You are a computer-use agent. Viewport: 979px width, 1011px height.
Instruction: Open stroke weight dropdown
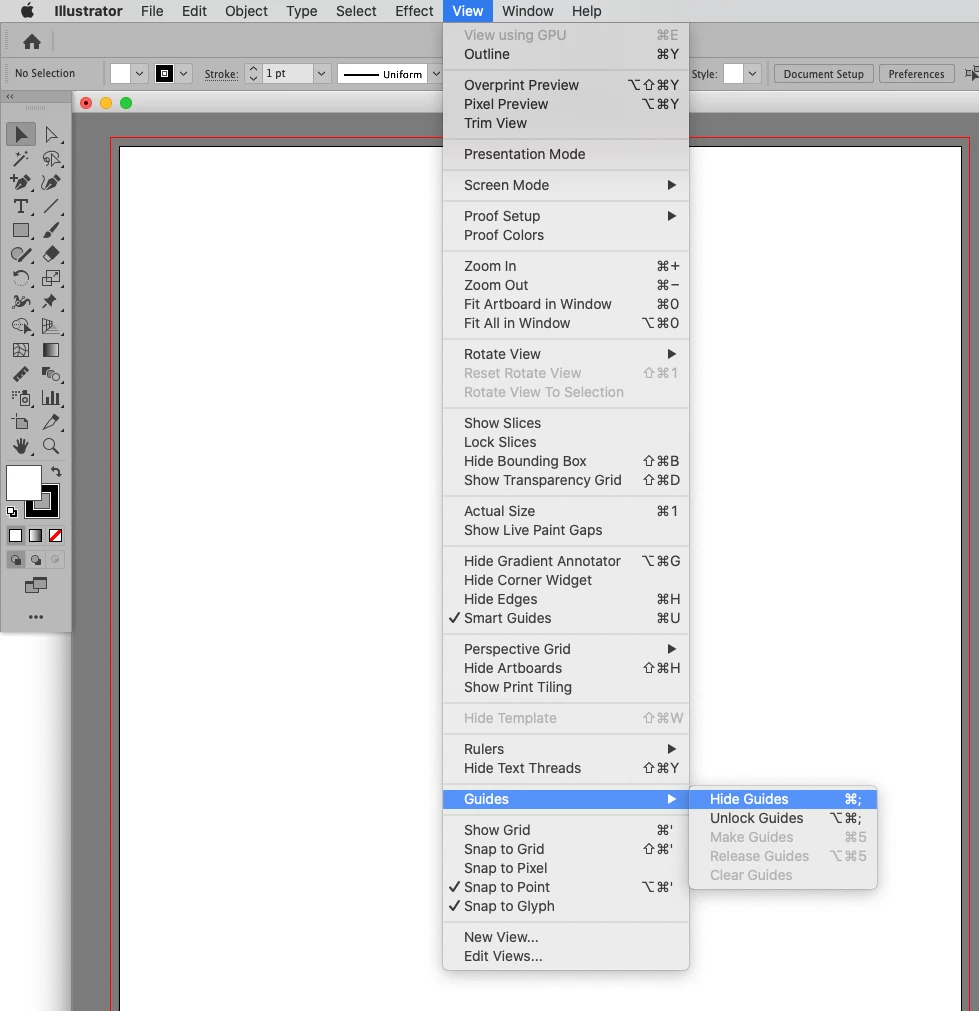point(321,74)
